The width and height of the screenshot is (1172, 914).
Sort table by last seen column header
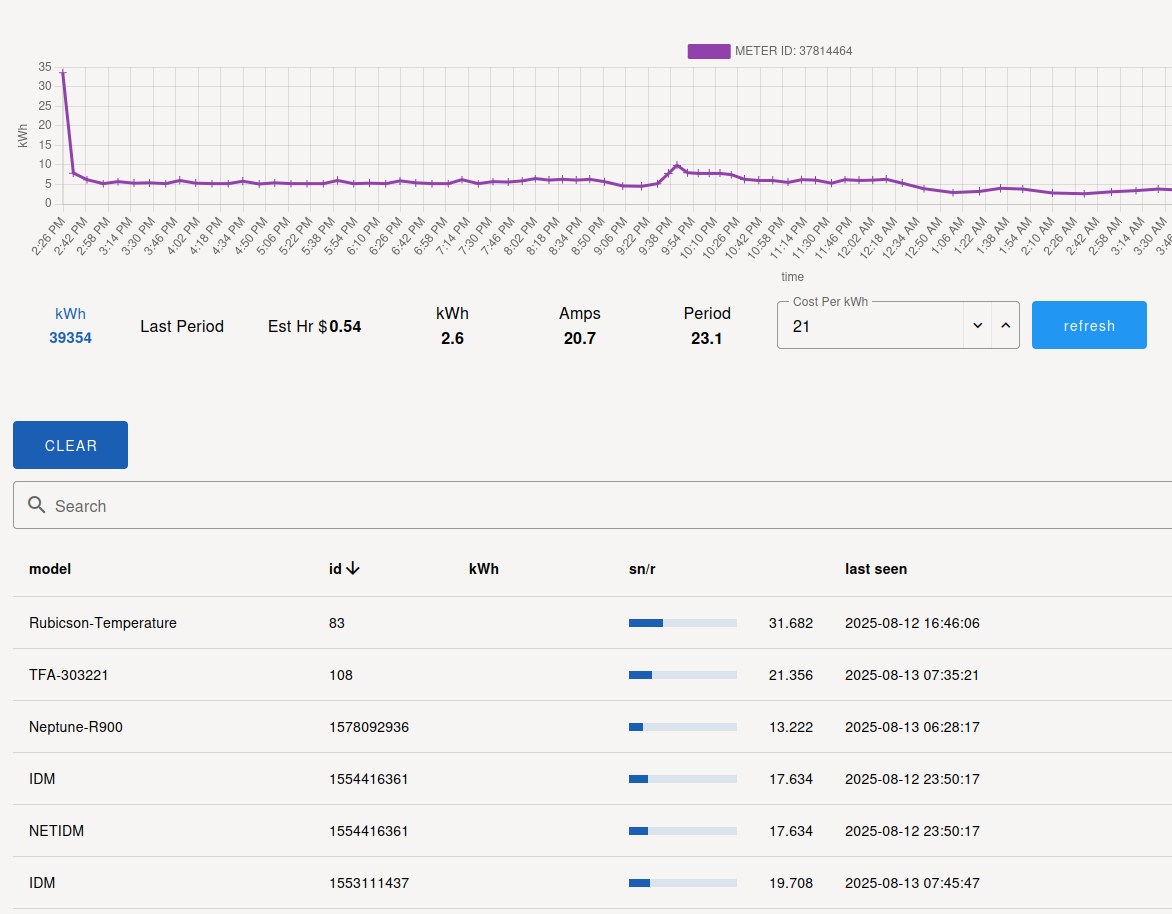(x=876, y=569)
